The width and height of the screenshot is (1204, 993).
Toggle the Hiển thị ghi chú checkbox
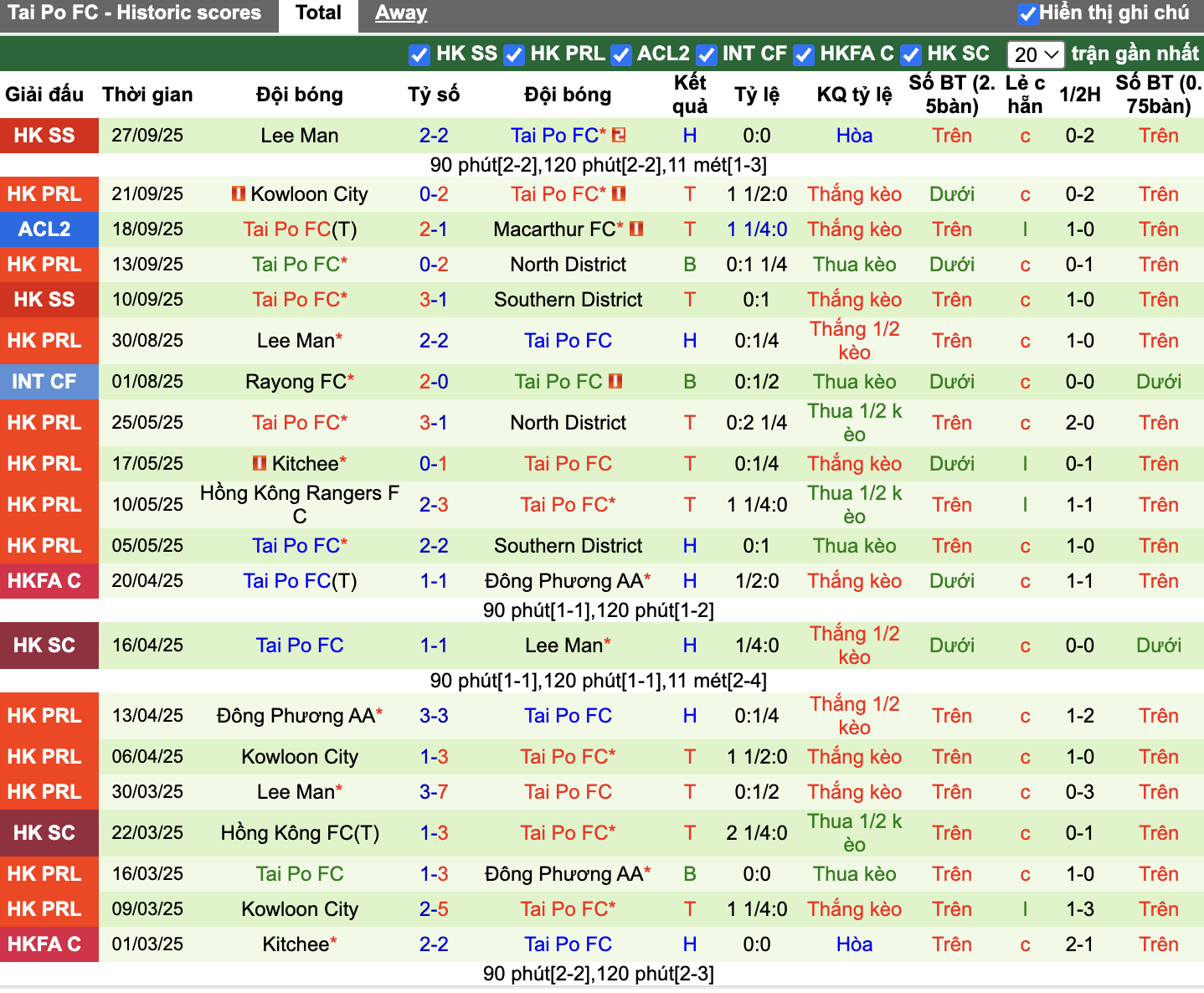[1027, 14]
